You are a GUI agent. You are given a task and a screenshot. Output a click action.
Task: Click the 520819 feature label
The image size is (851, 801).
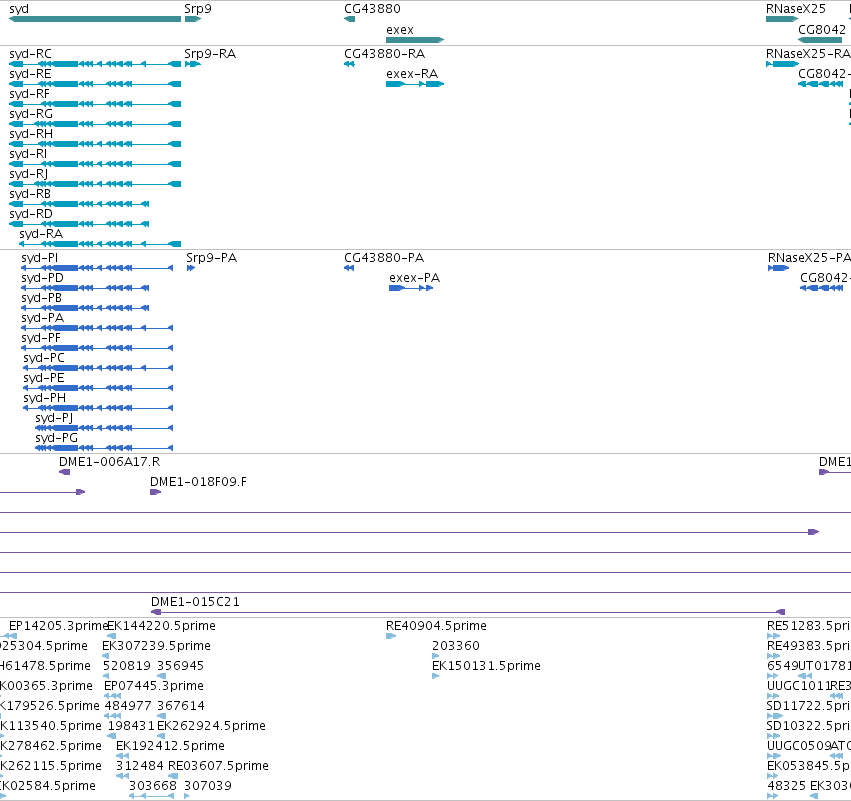[x=127, y=666]
